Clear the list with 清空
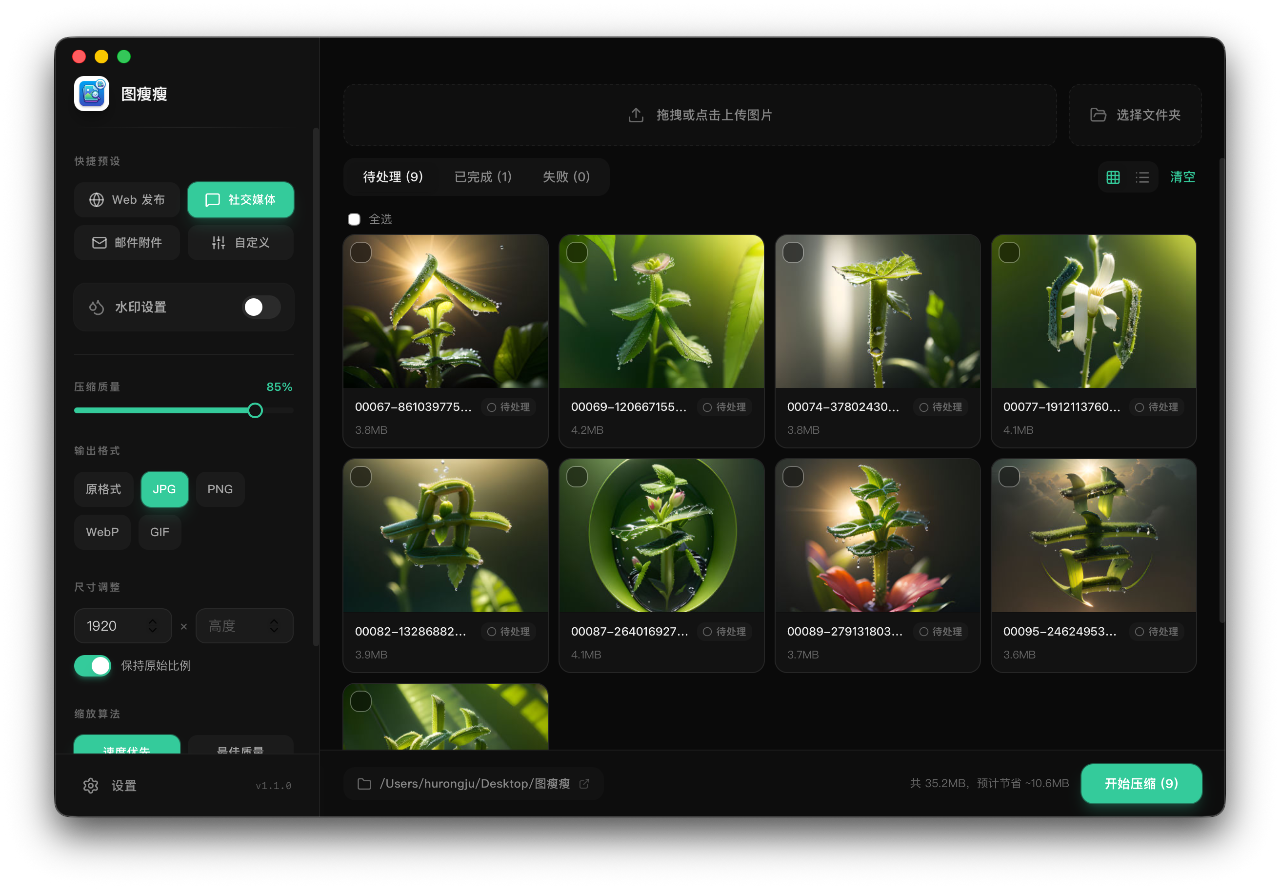1280x889 pixels. pos(1182,177)
